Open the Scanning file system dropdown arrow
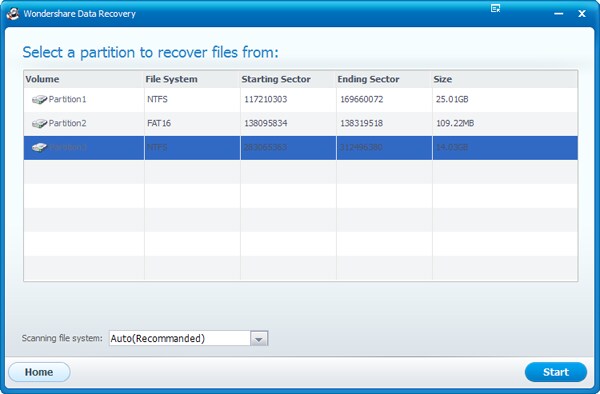 (x=259, y=339)
